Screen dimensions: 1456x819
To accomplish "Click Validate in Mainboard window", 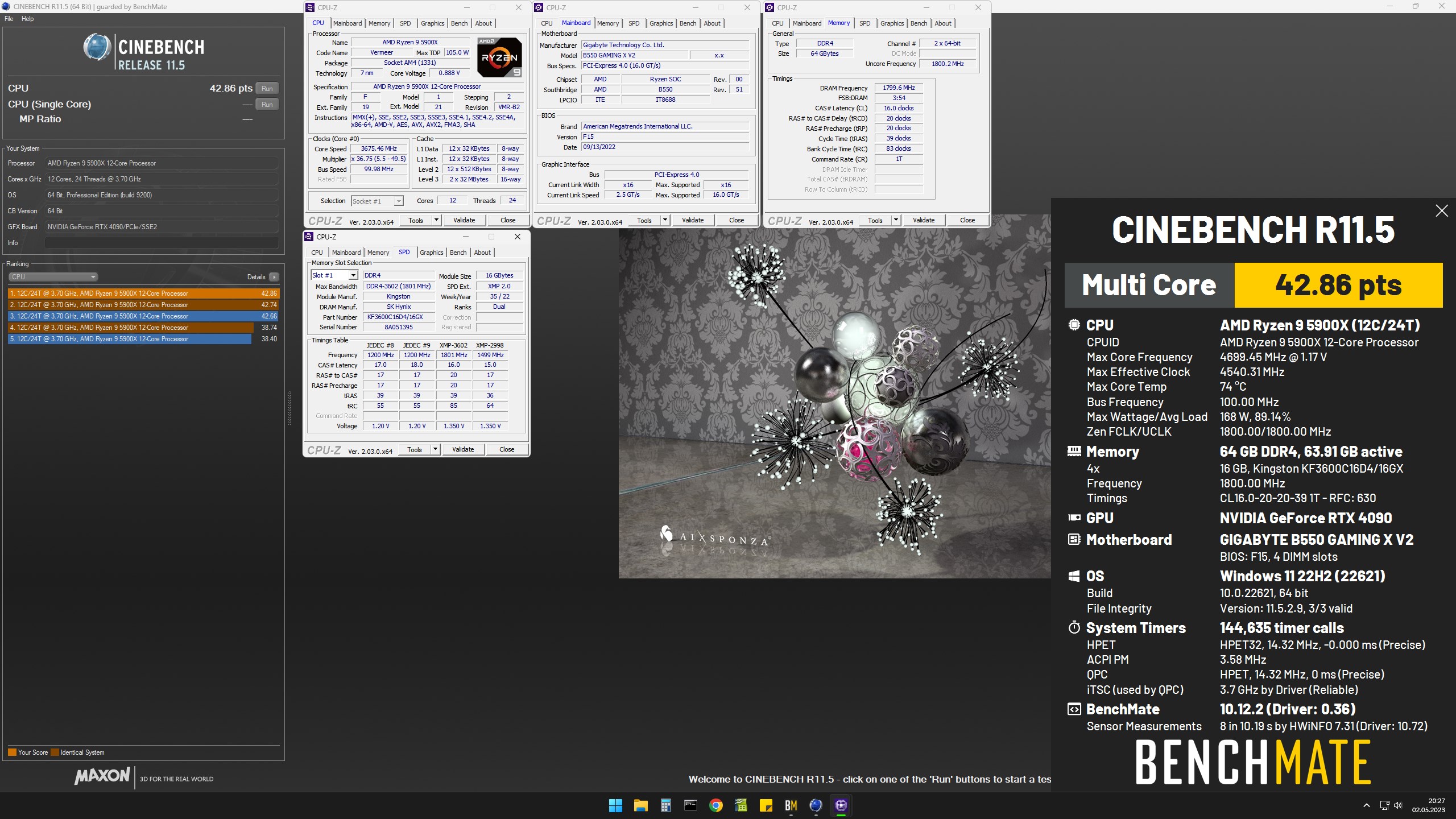I will tap(693, 220).
